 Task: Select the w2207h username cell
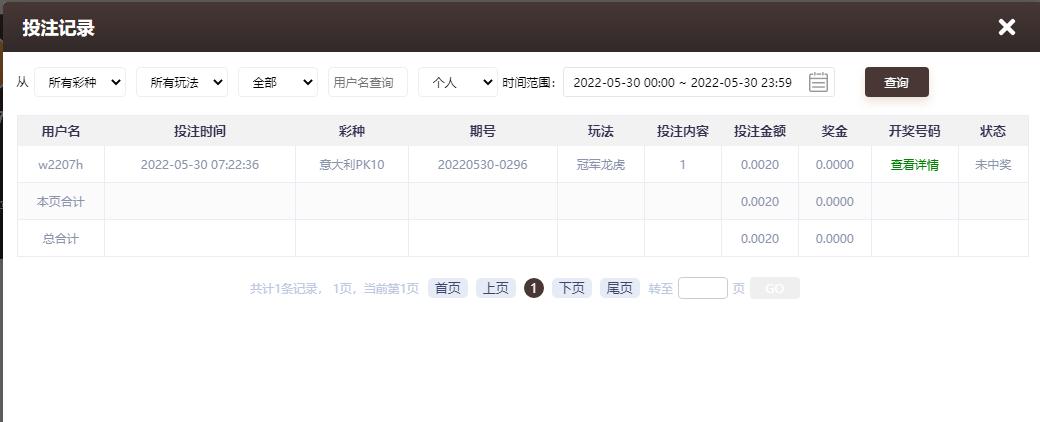pos(60,165)
